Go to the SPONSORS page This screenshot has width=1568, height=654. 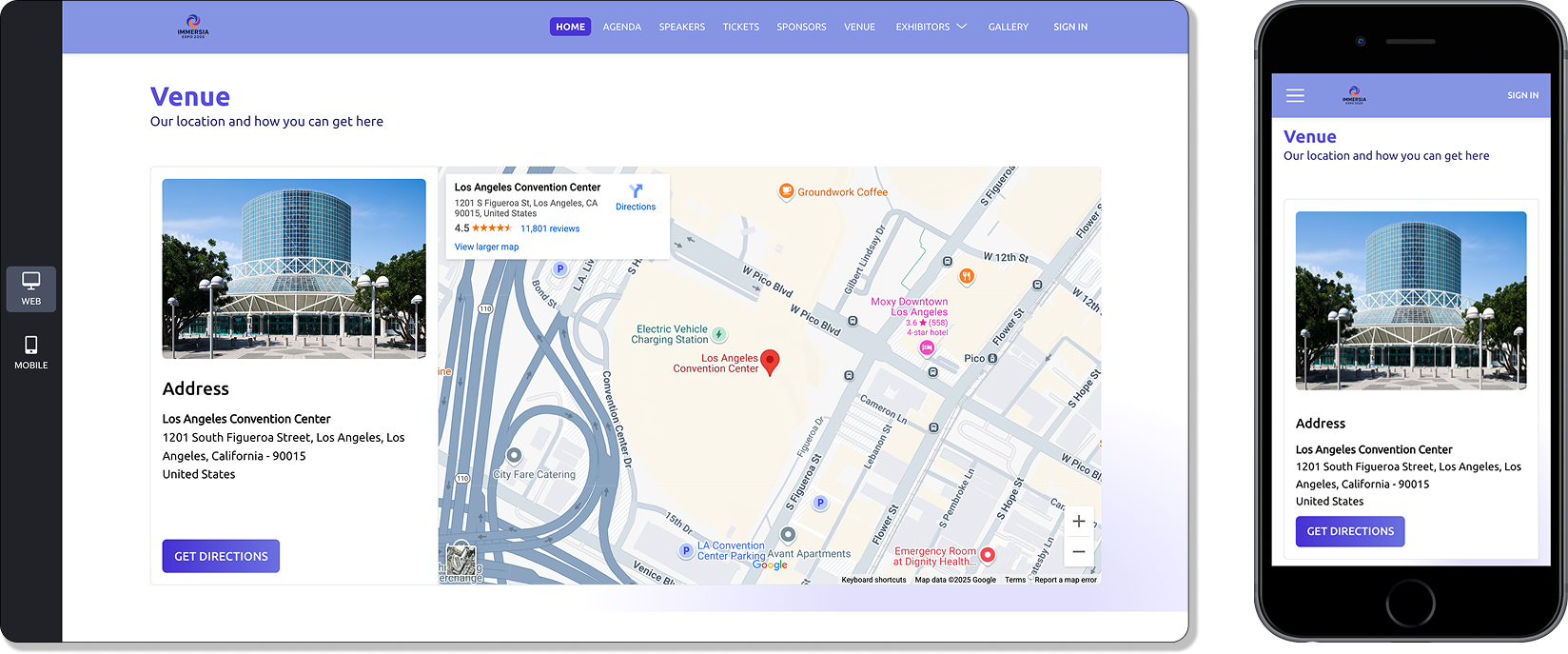click(x=801, y=27)
